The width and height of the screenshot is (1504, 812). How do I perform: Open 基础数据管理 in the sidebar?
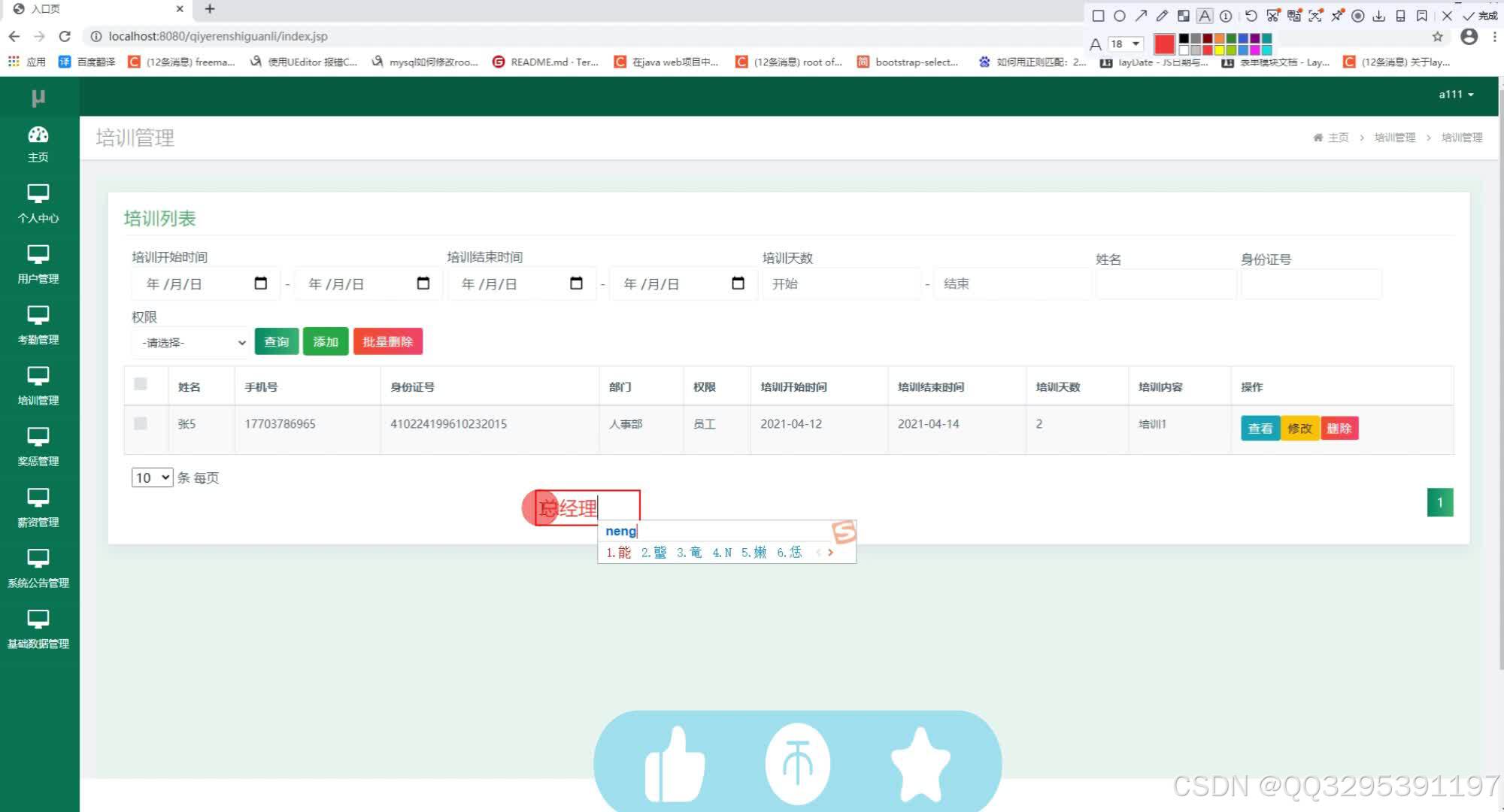pyautogui.click(x=38, y=631)
